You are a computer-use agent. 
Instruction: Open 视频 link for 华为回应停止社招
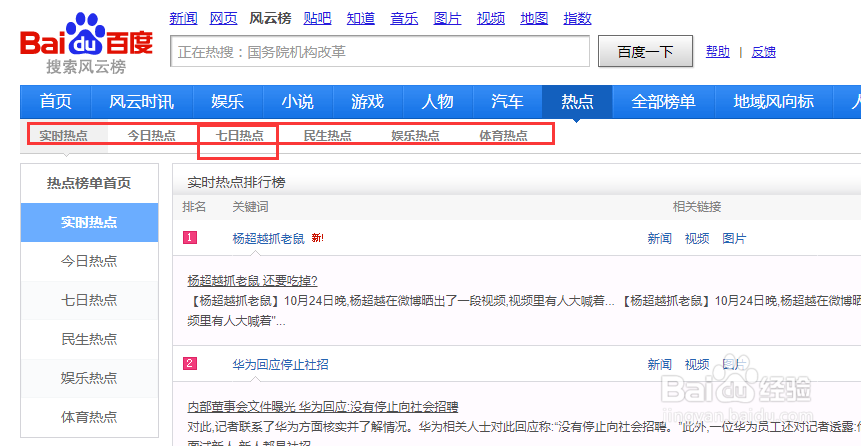pyautogui.click(x=697, y=364)
